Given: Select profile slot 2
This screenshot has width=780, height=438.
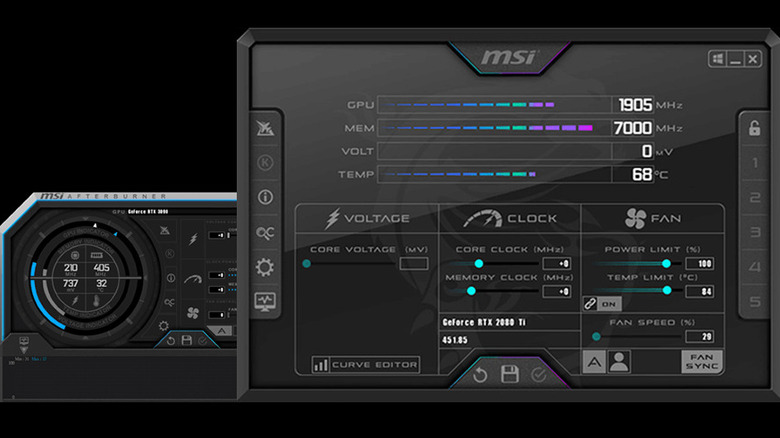Looking at the screenshot, I should tap(755, 198).
